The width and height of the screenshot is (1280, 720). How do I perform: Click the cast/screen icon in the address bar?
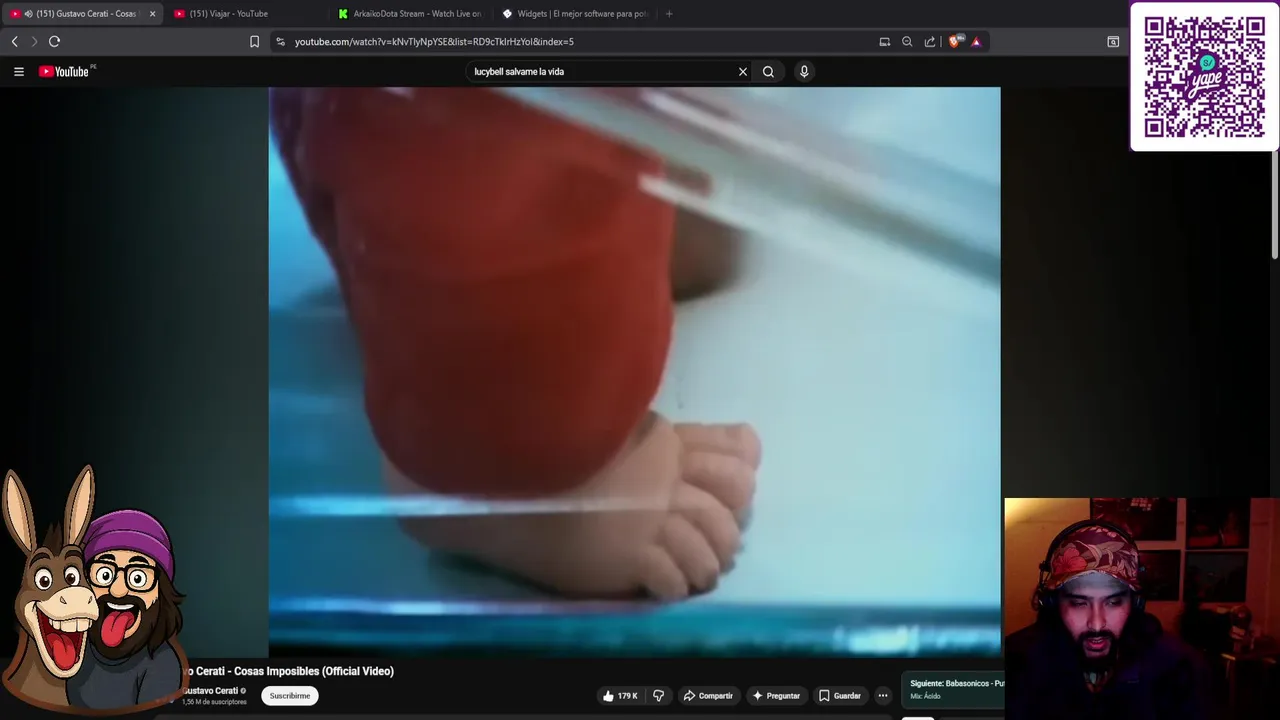(884, 42)
